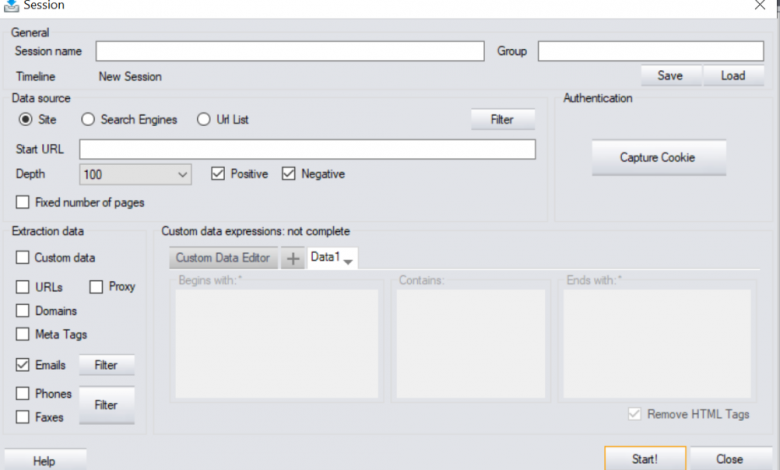The image size is (780, 470).
Task: Open the Custom Data Editor
Action: coord(223,258)
